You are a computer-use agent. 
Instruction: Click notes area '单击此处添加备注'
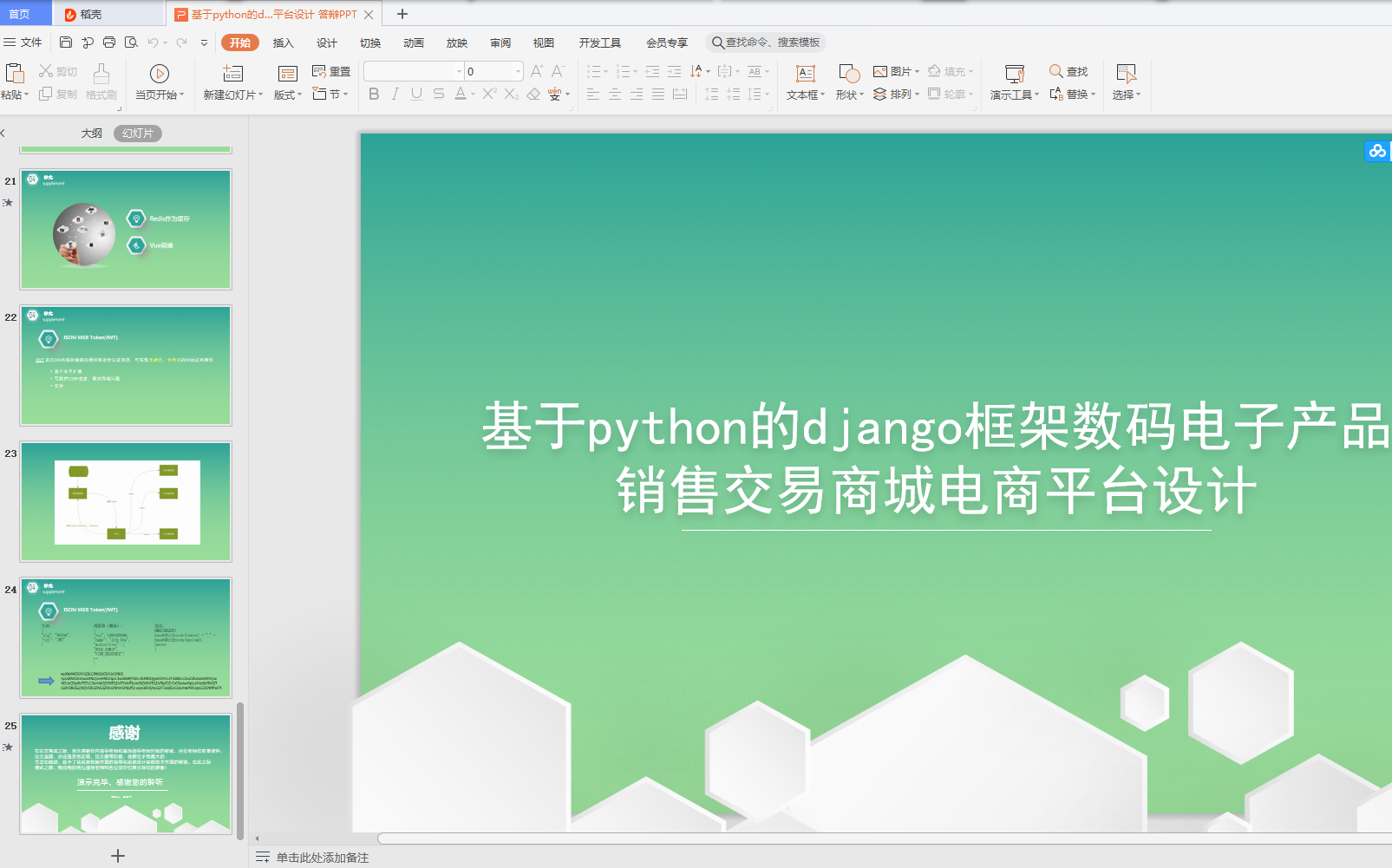(323, 858)
